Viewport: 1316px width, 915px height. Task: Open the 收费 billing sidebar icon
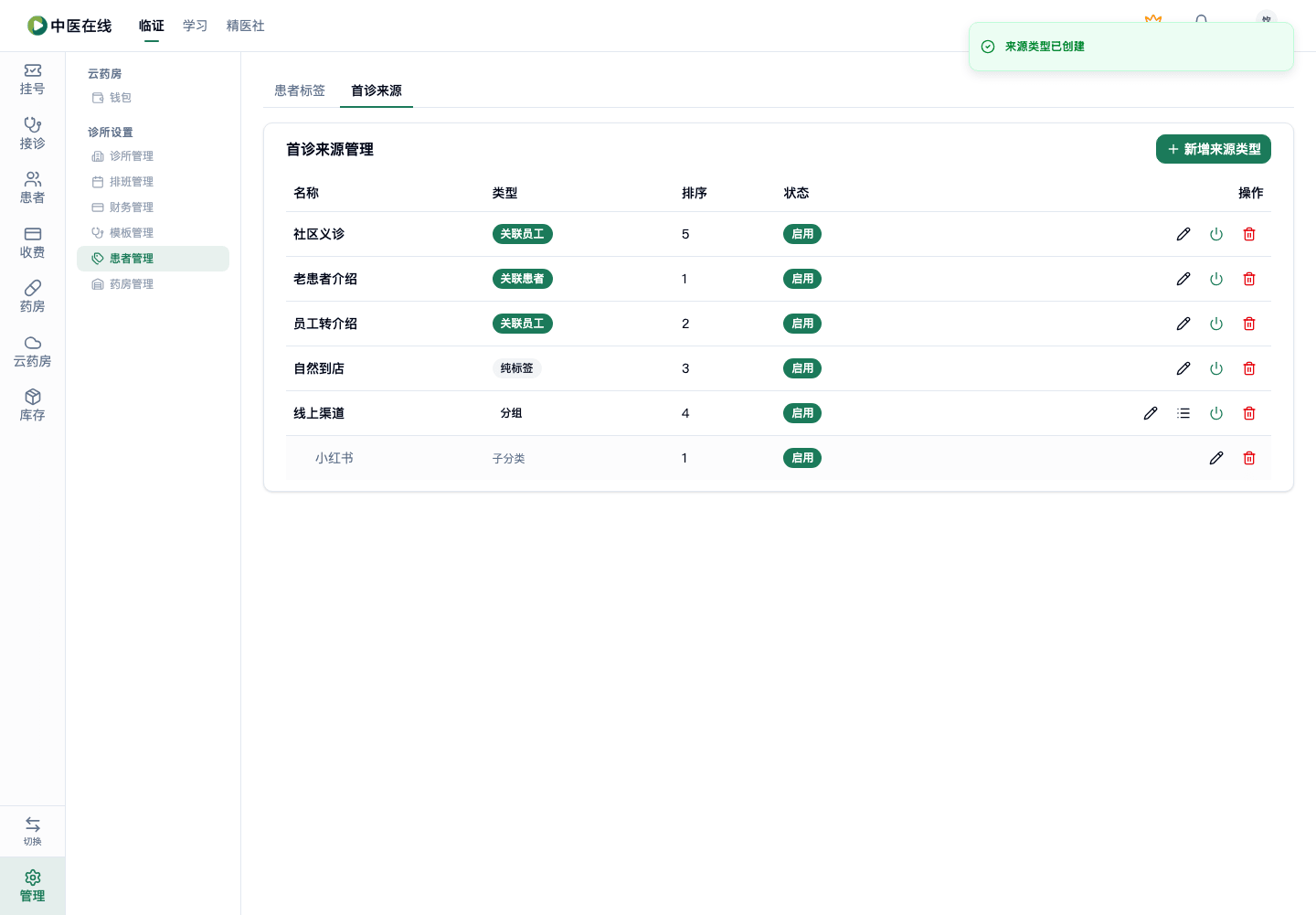pos(32,243)
